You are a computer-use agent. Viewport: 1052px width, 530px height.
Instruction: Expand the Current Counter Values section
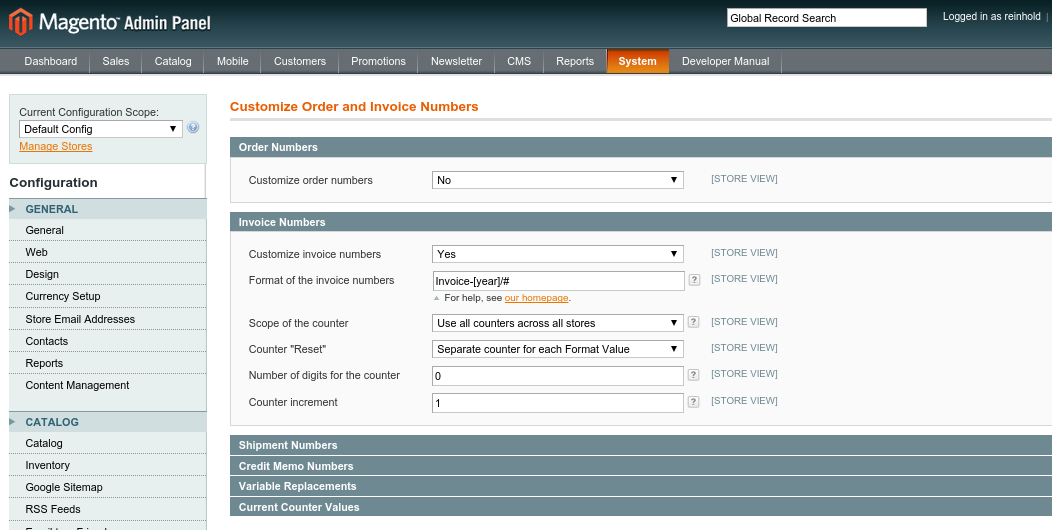pos(299,507)
